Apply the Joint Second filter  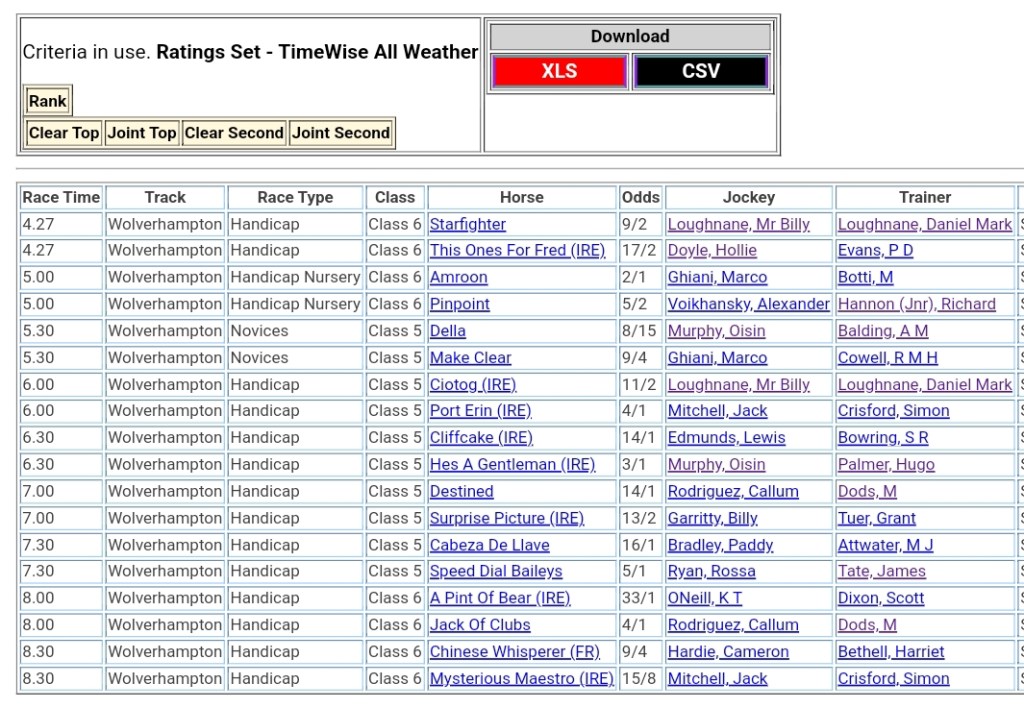[x=341, y=133]
